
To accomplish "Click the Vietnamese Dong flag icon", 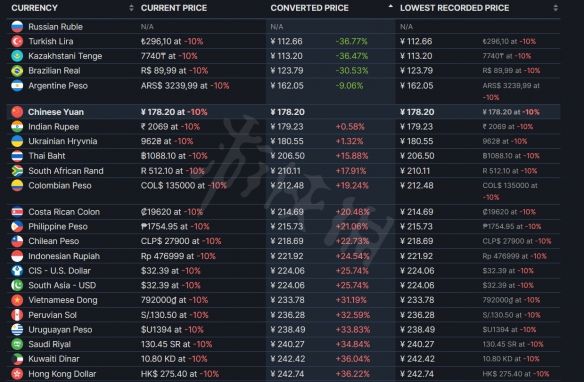I will 17,300.
